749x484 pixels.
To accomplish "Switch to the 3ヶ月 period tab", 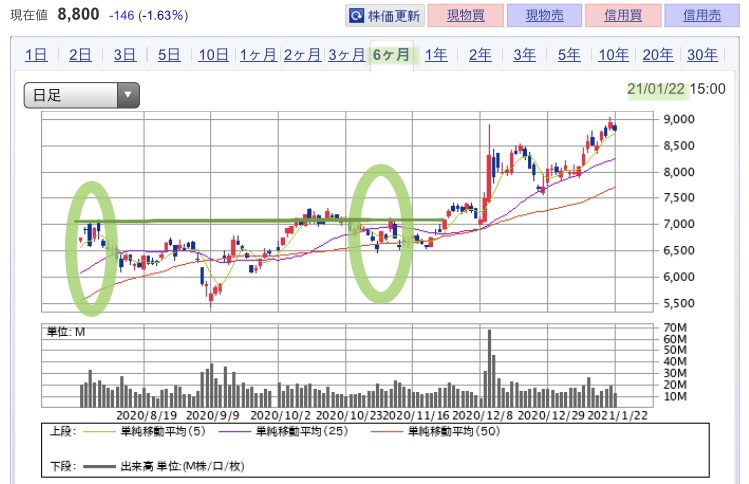I will (x=347, y=55).
